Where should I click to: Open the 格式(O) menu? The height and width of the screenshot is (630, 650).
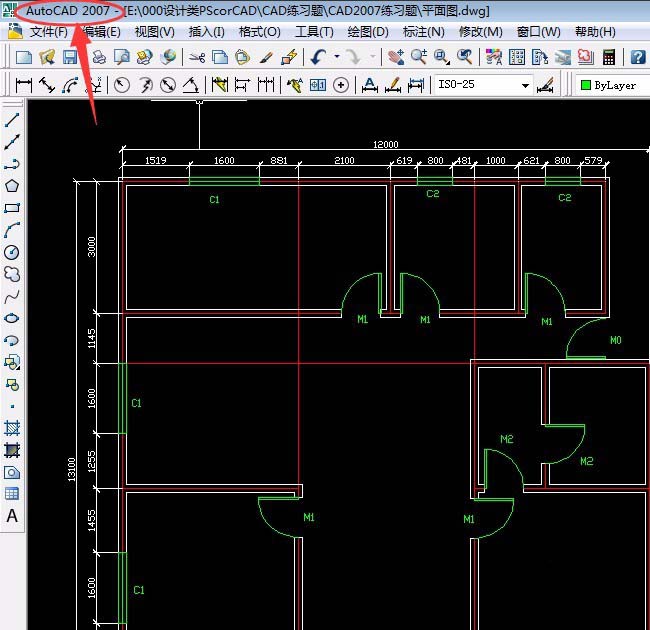pos(260,32)
